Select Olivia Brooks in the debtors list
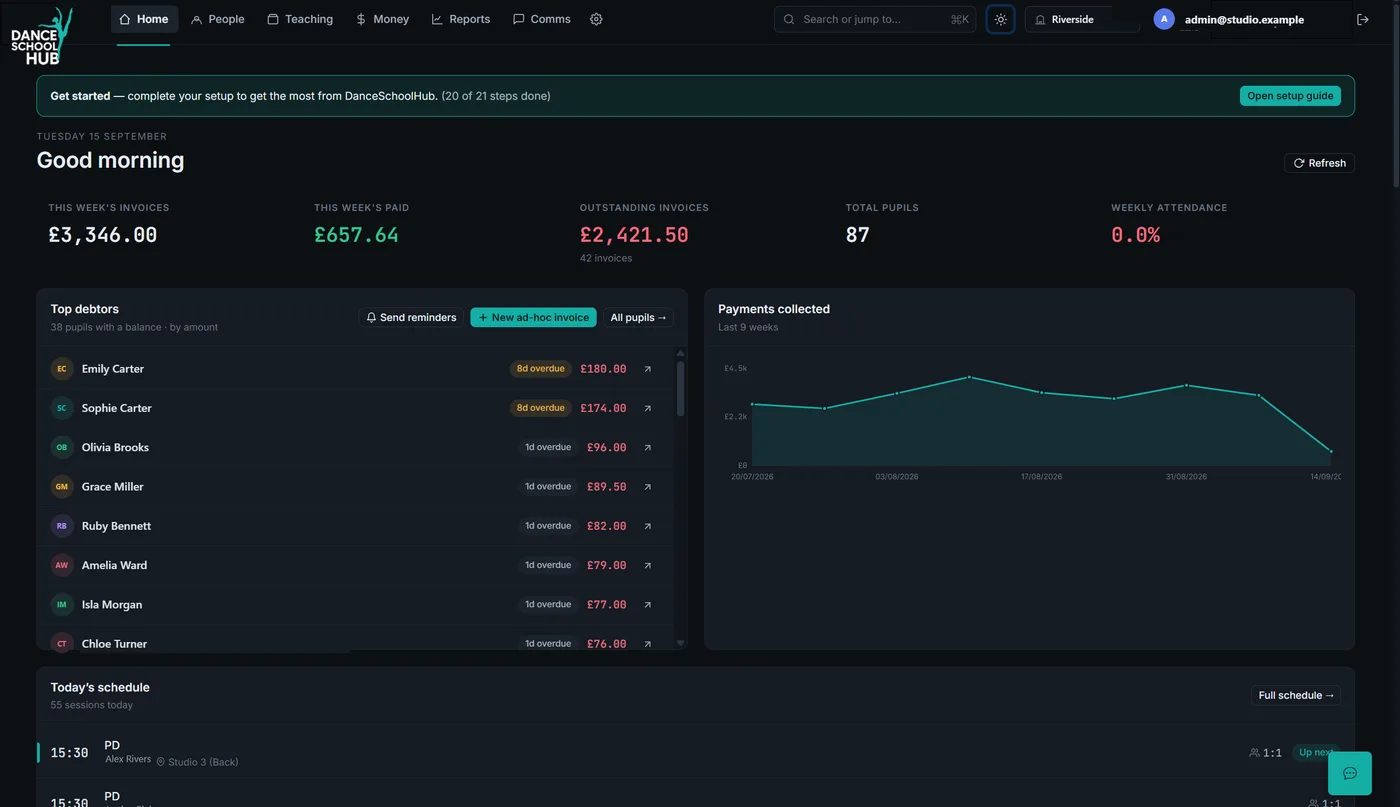This screenshot has width=1400, height=807. pos(115,448)
